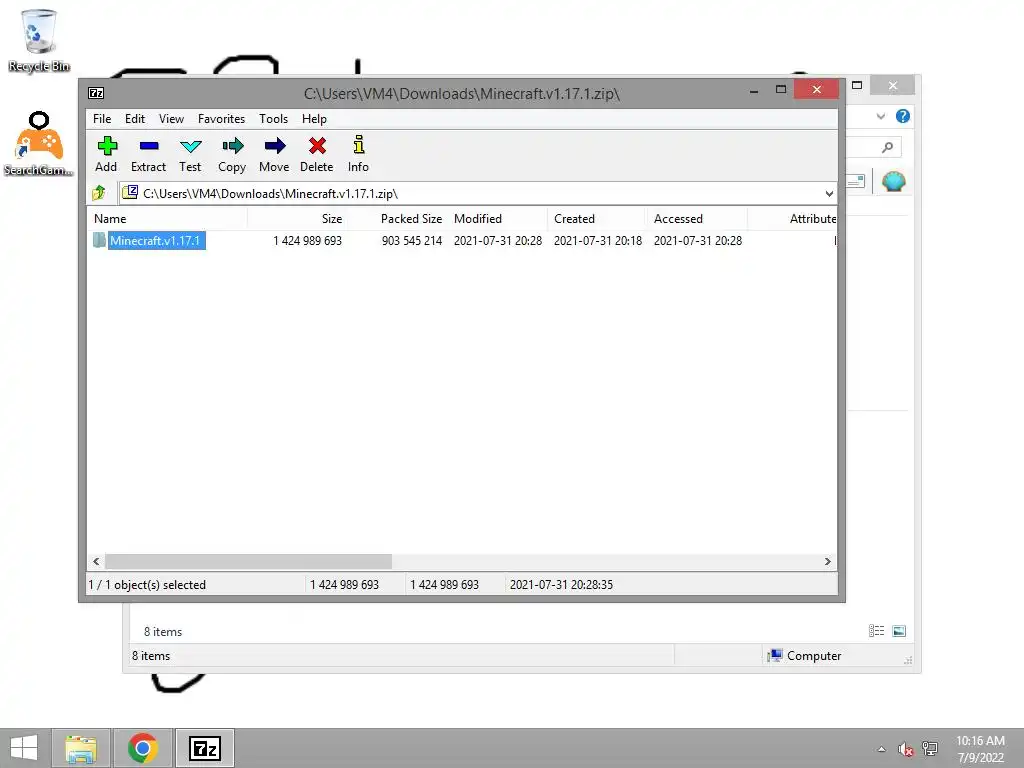Sort by Modified column
Viewport: 1024px width, 768px height.
click(497, 219)
